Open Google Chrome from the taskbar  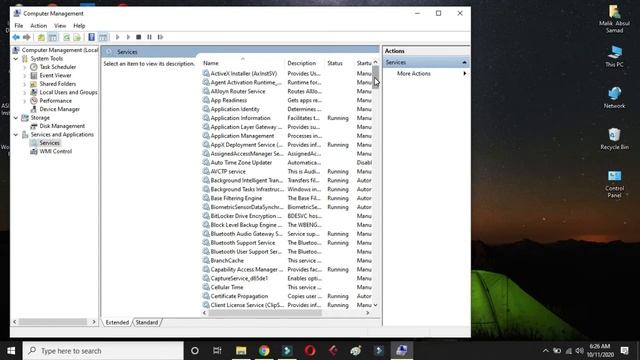264,351
